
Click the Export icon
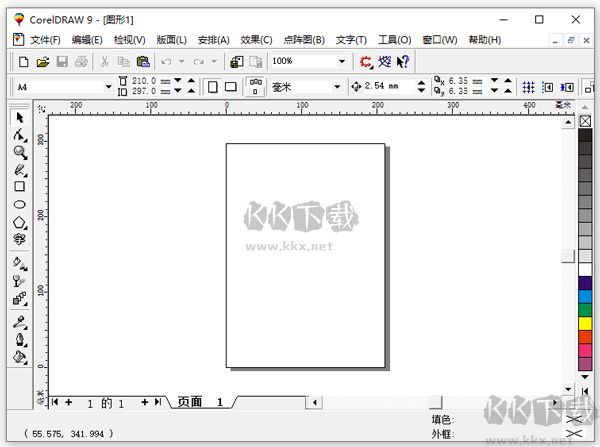pos(256,62)
